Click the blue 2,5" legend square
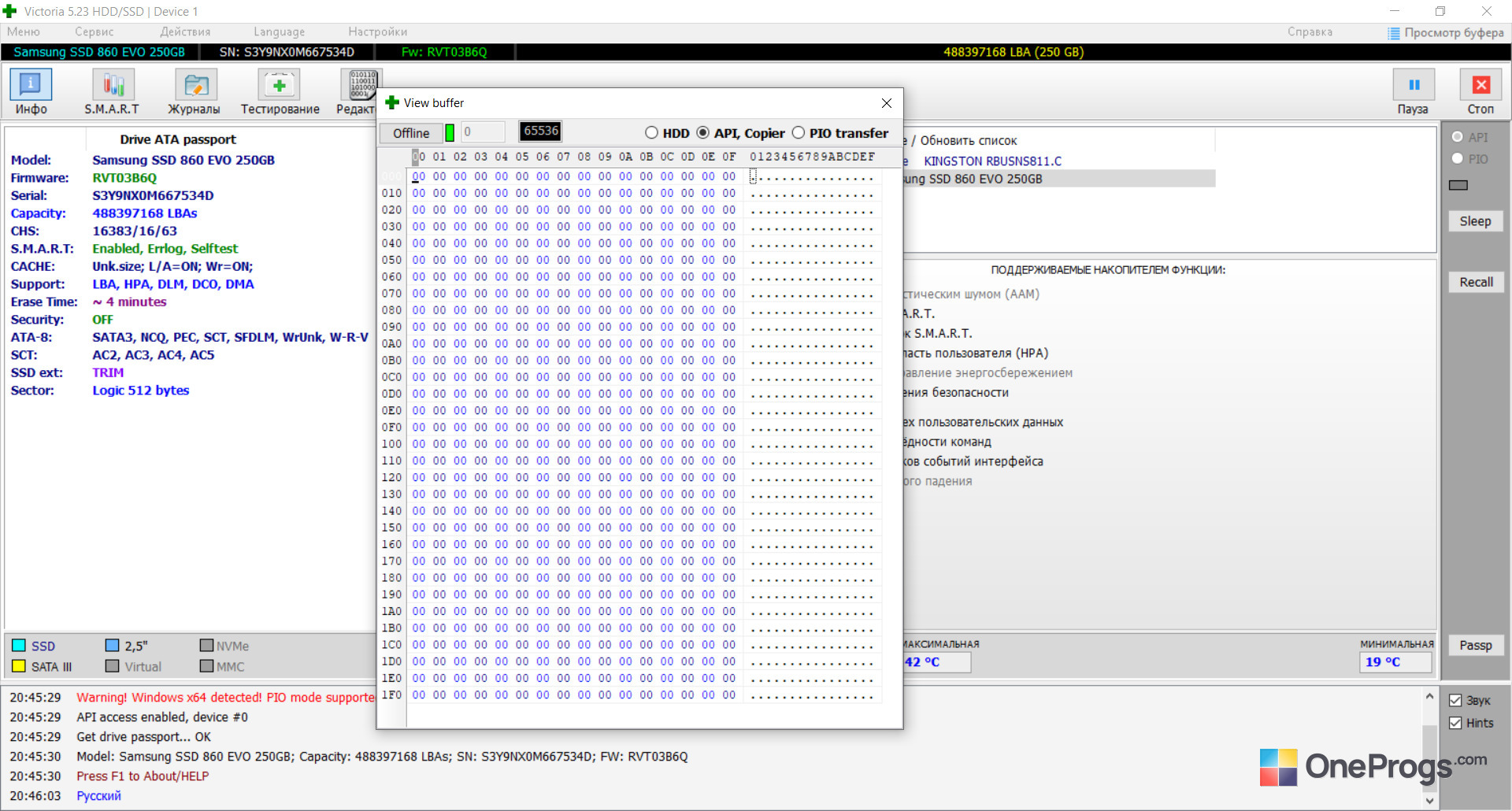Screen dimensions: 1512x811 (112, 646)
